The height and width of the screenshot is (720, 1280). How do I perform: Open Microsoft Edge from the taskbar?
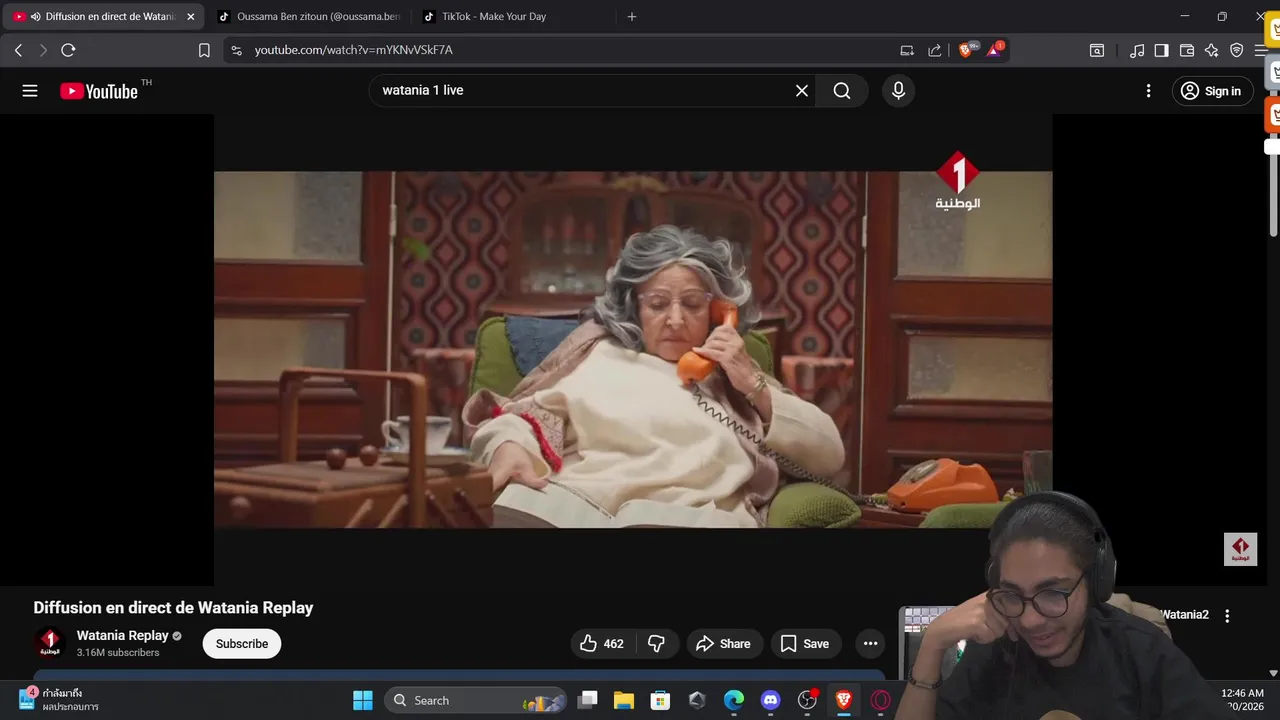tap(734, 700)
